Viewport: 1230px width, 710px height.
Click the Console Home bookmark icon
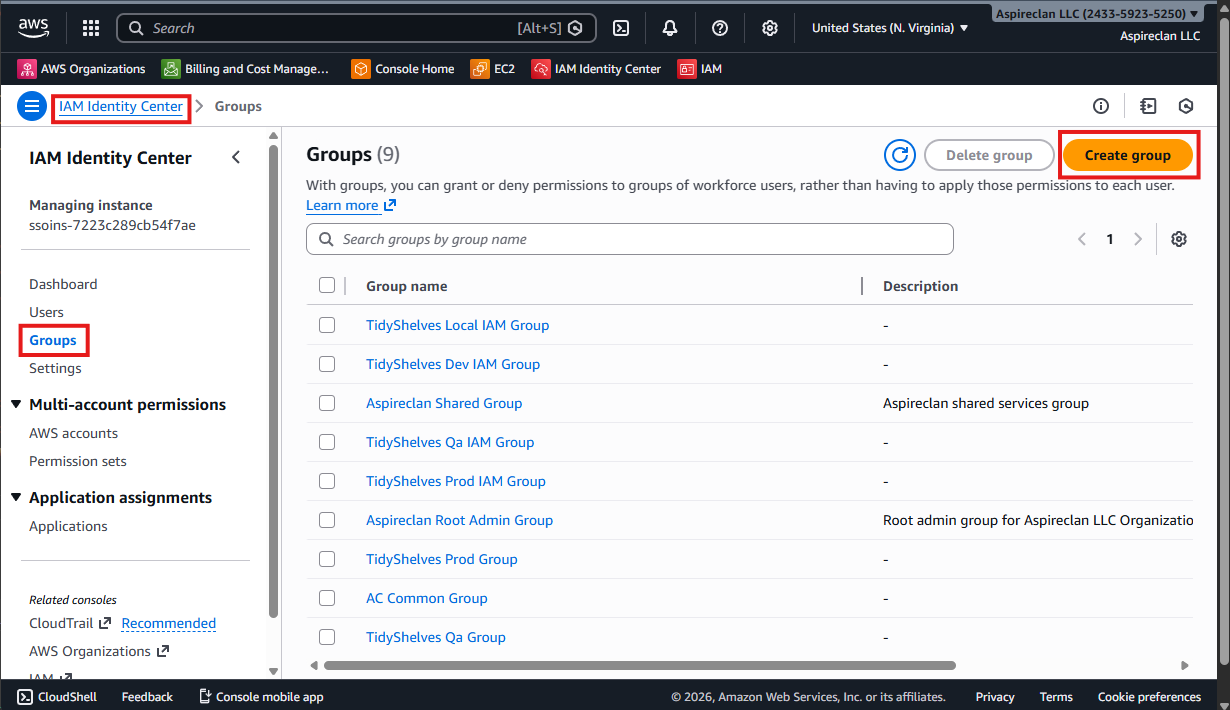(x=361, y=69)
